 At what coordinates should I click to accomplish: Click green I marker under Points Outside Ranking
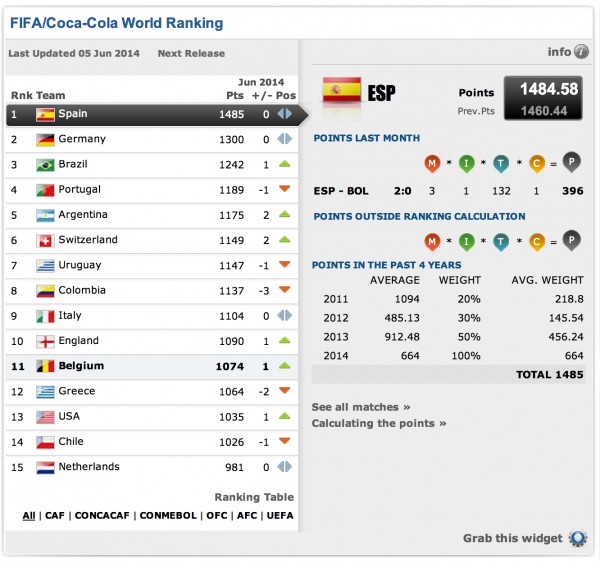coord(466,241)
